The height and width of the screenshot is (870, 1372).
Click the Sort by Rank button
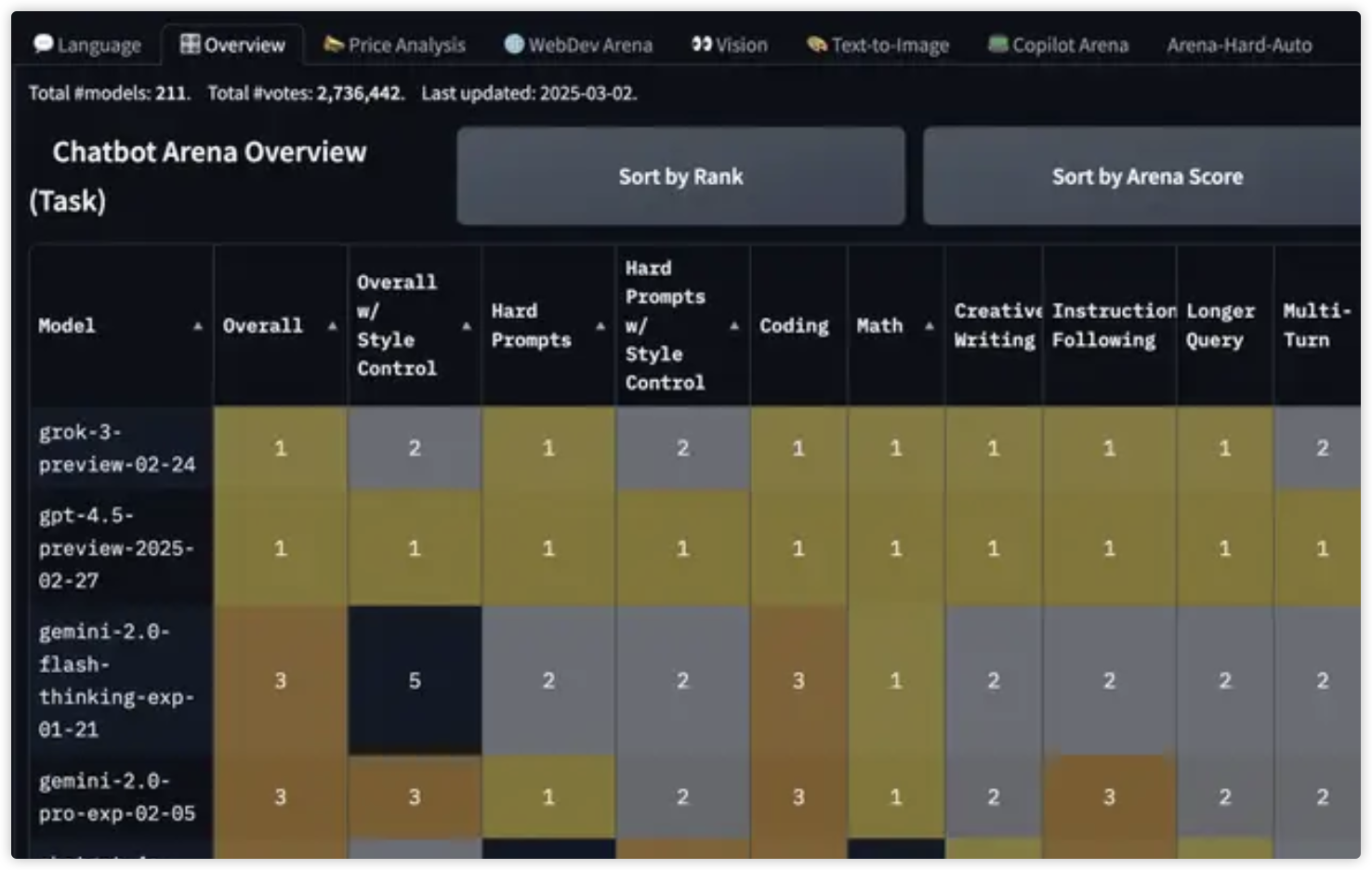(680, 177)
